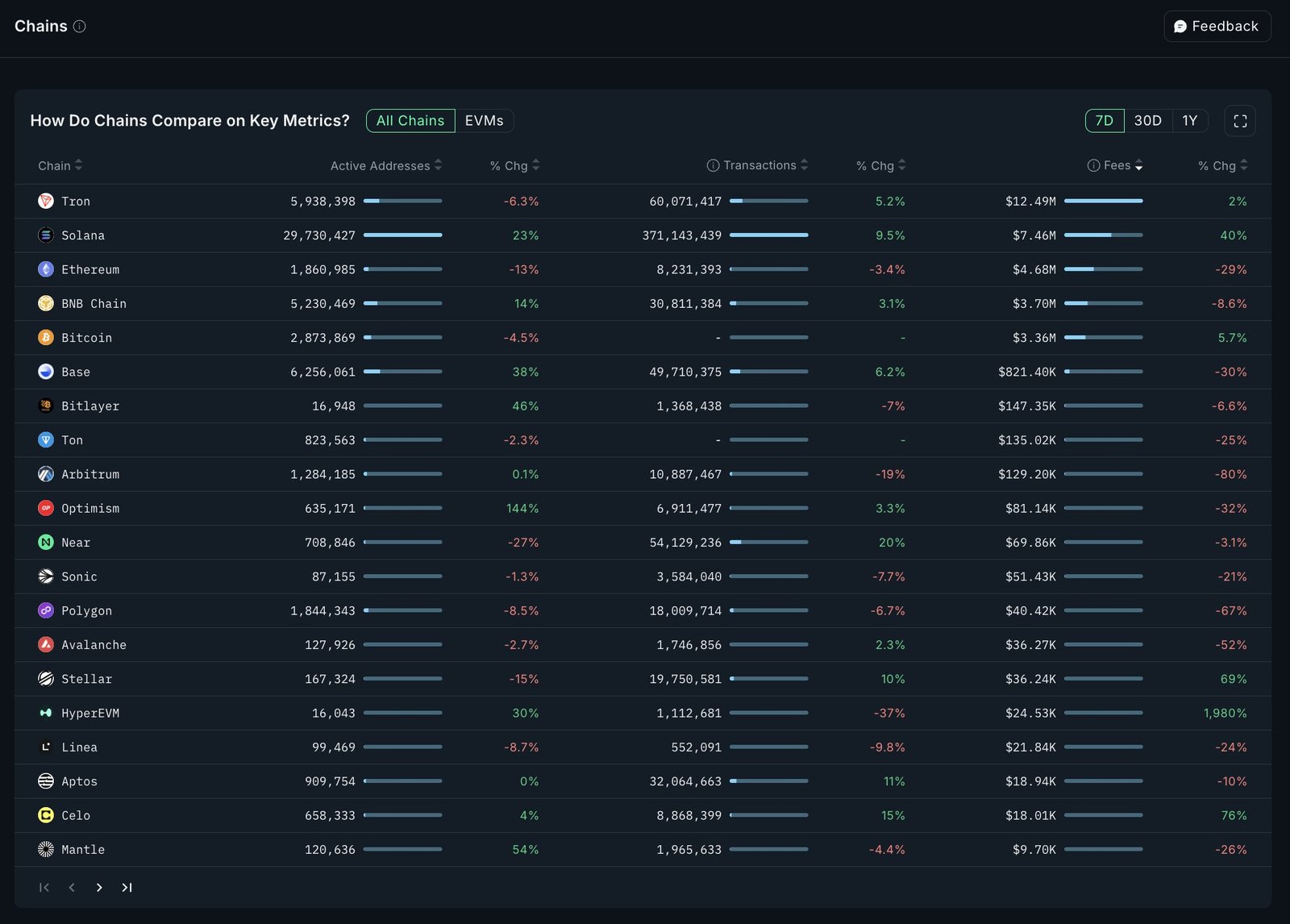Click the Bitcoin row's fees value
This screenshot has width=1290, height=924.
1034,338
